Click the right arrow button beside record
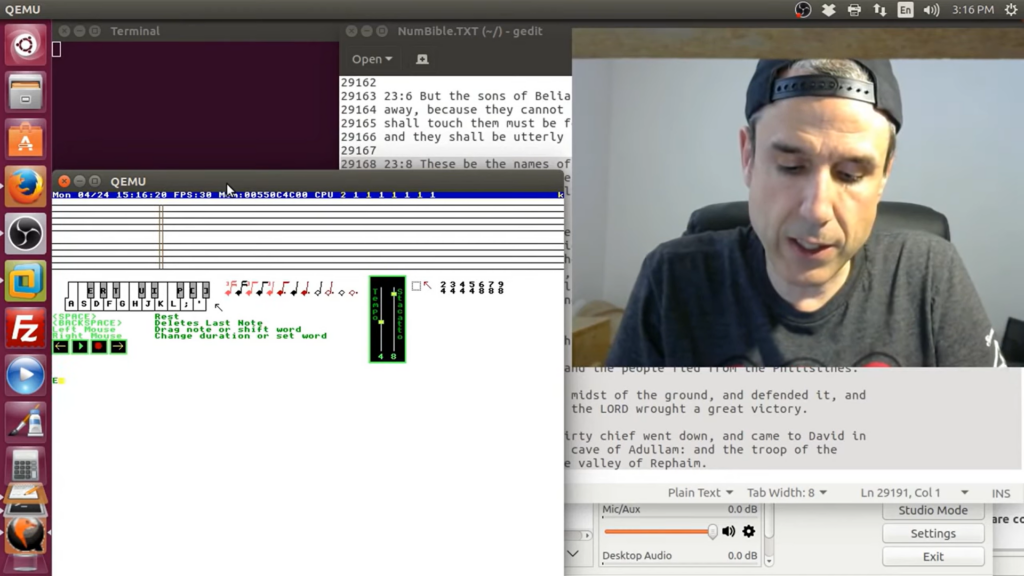Viewport: 1024px width, 576px height. pyautogui.click(x=118, y=346)
